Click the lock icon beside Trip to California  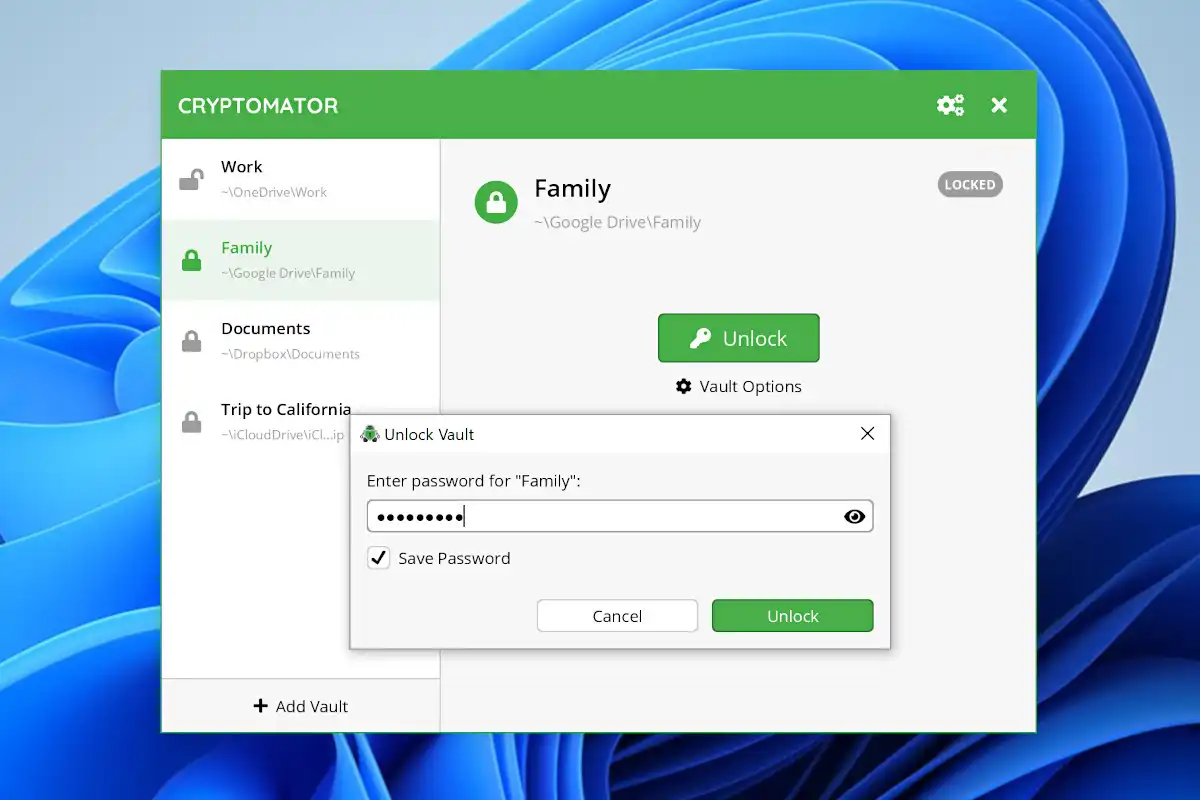click(x=190, y=422)
